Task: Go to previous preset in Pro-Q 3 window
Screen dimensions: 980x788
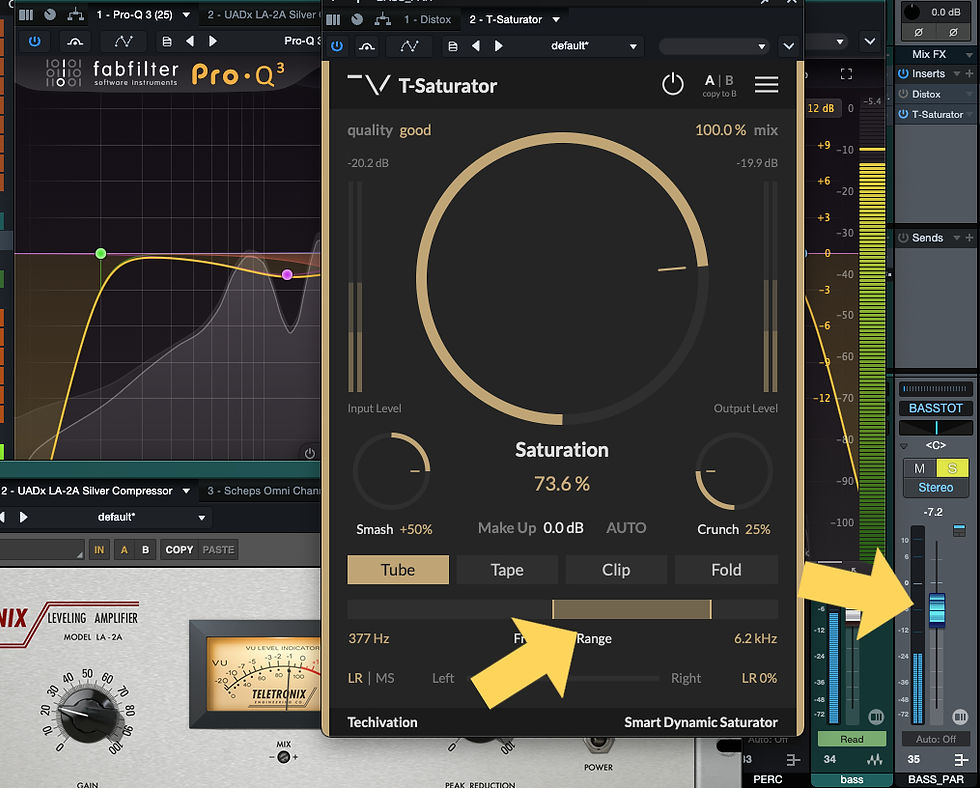Action: coord(189,41)
